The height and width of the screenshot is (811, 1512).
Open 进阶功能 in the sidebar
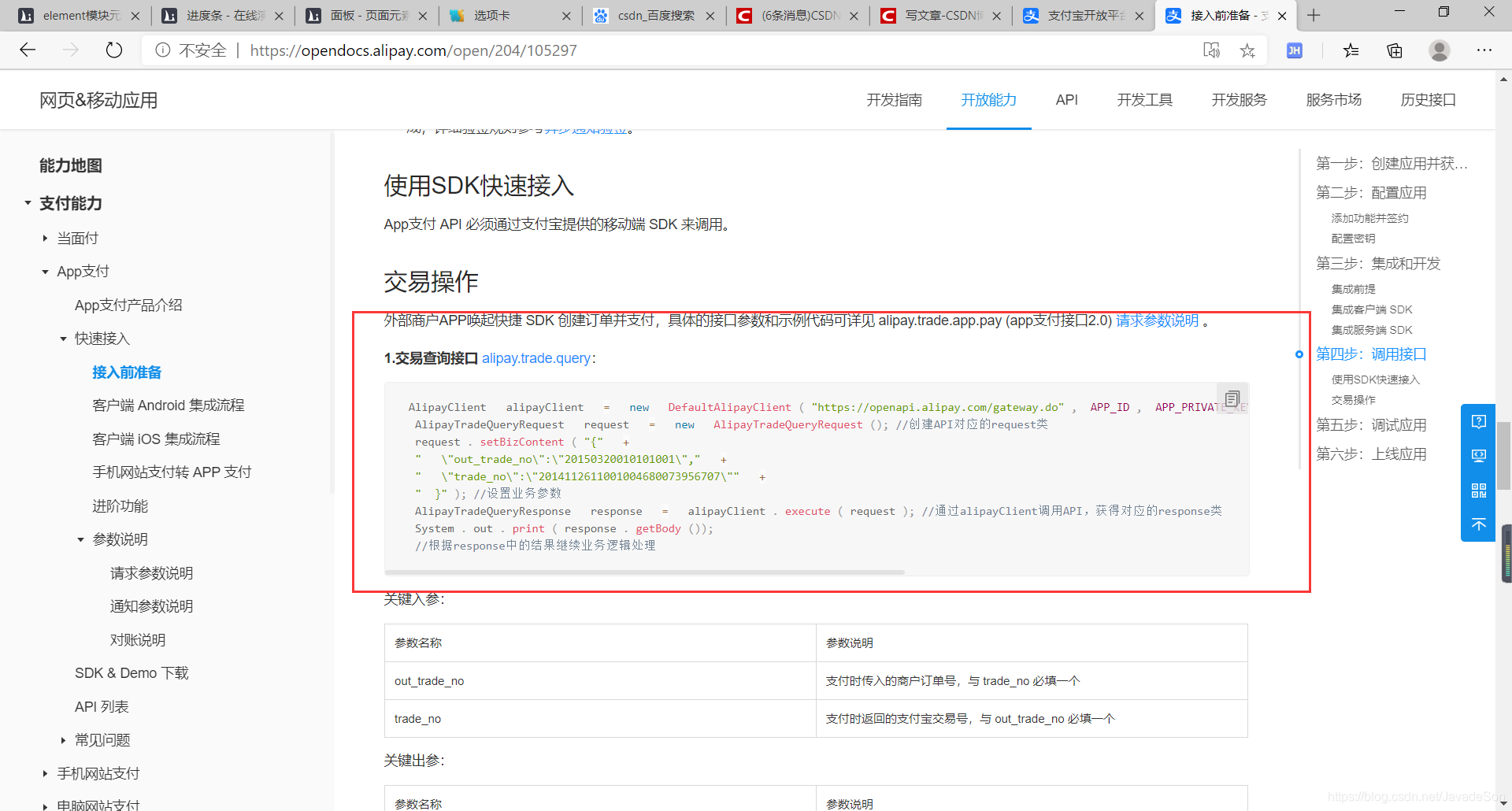pos(120,505)
